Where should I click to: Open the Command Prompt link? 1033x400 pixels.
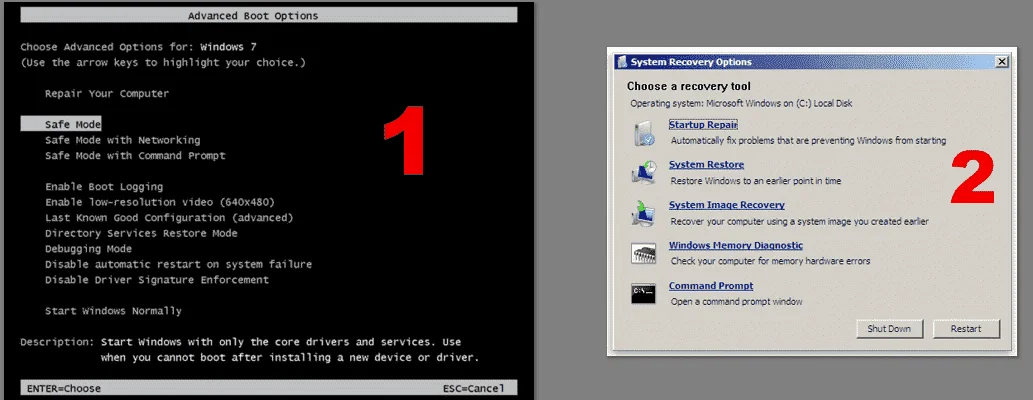[x=711, y=286]
